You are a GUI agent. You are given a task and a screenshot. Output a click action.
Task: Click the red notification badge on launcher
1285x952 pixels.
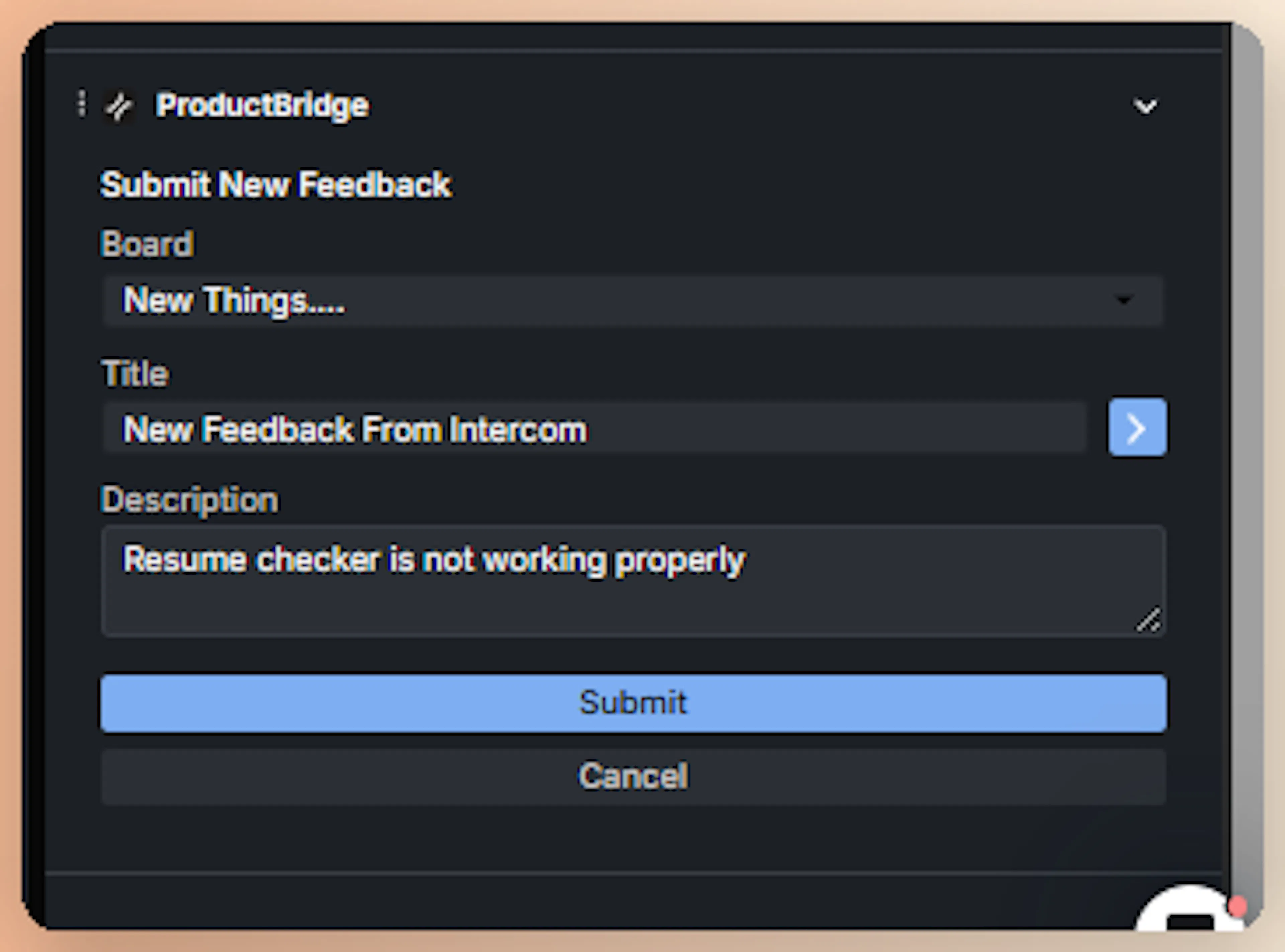click(1237, 908)
